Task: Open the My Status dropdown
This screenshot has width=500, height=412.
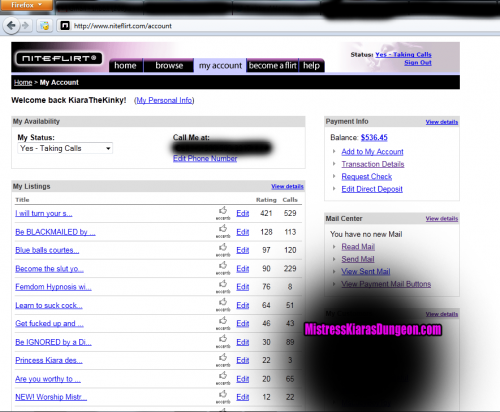Action: click(x=65, y=148)
